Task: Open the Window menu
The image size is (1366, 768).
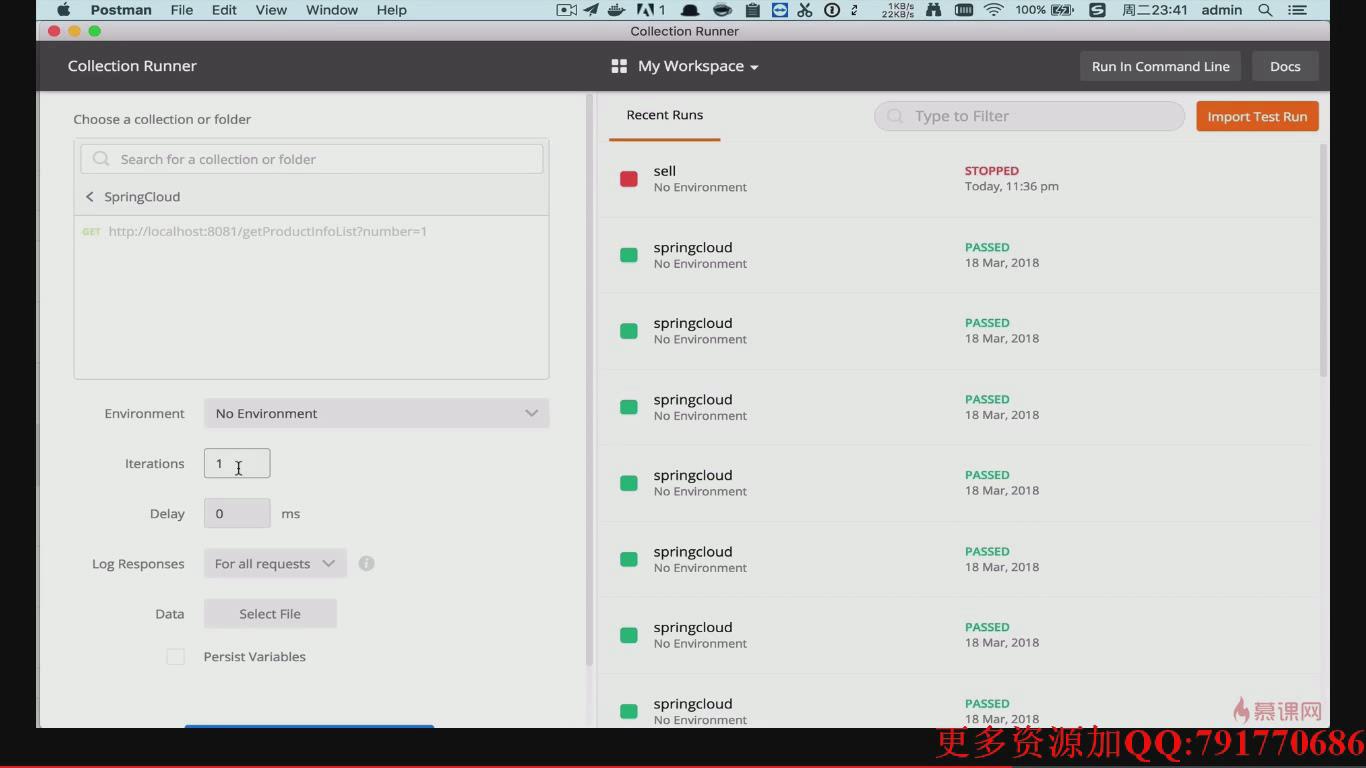Action: coord(332,10)
